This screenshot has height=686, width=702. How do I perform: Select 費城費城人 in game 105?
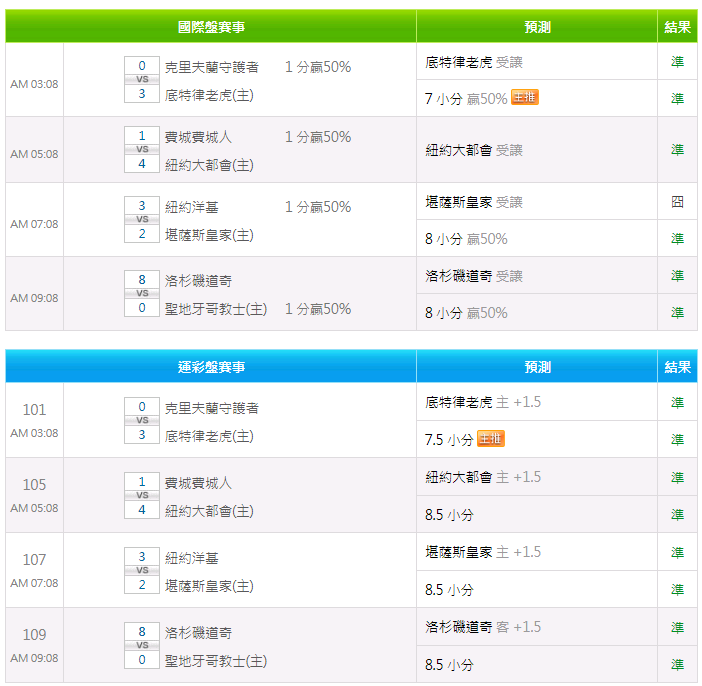point(198,483)
